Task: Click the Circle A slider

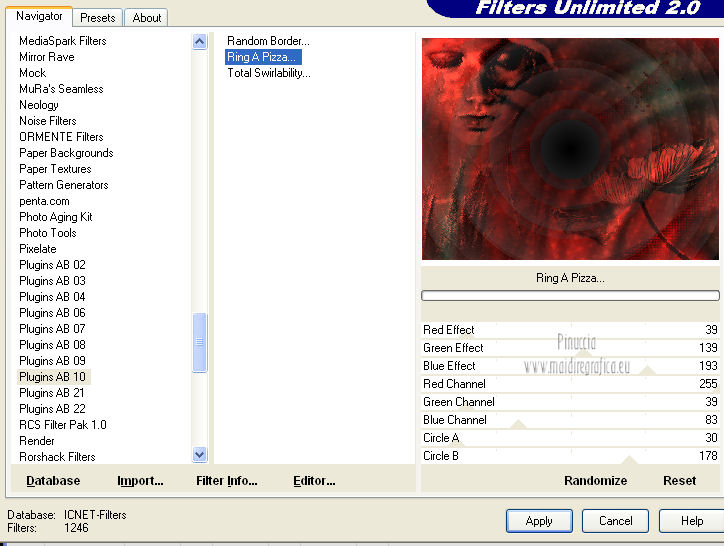Action: tap(570, 438)
